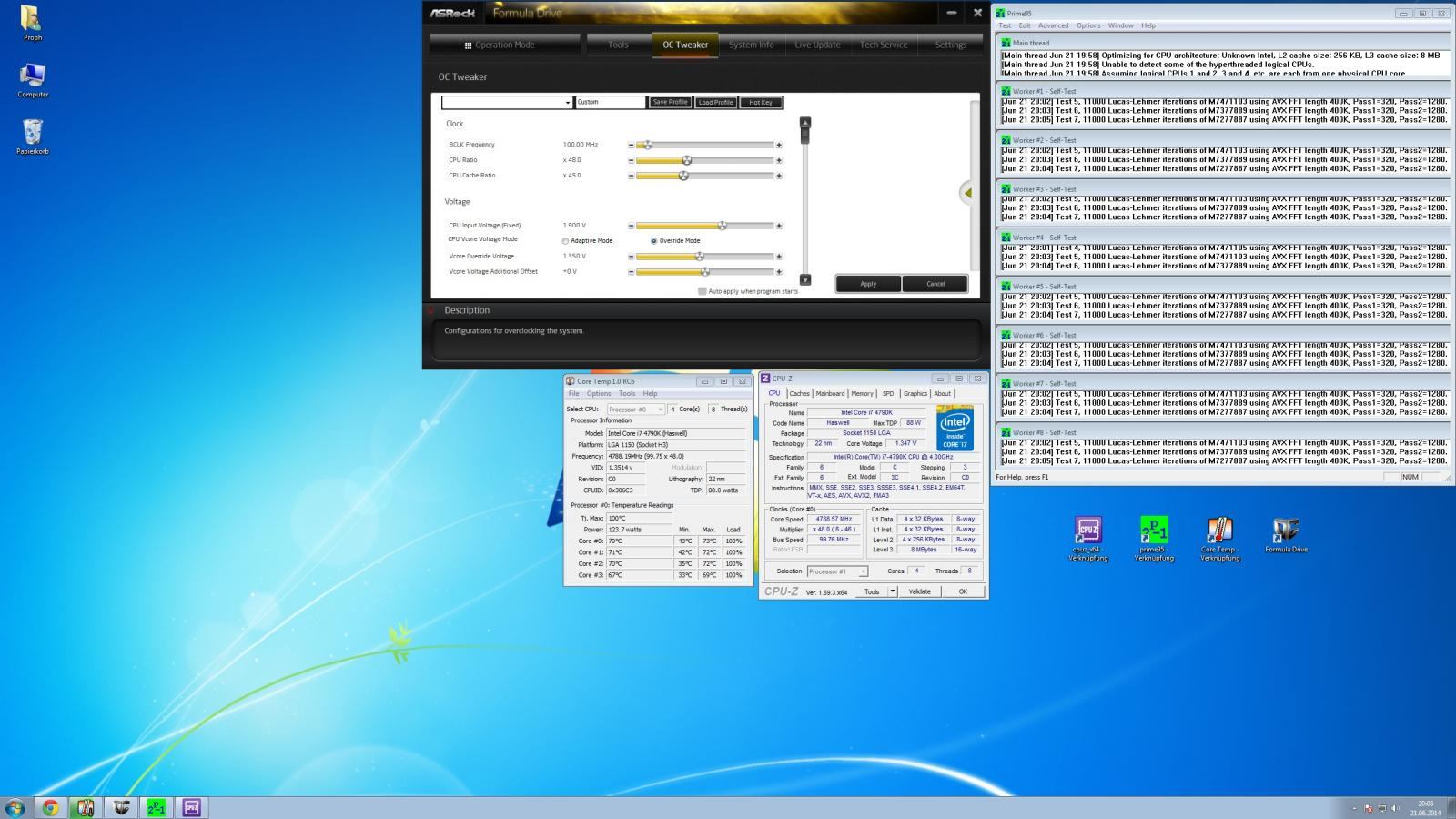This screenshot has height=819, width=1456.
Task: Enable Auto apply when program starts
Action: 702,291
